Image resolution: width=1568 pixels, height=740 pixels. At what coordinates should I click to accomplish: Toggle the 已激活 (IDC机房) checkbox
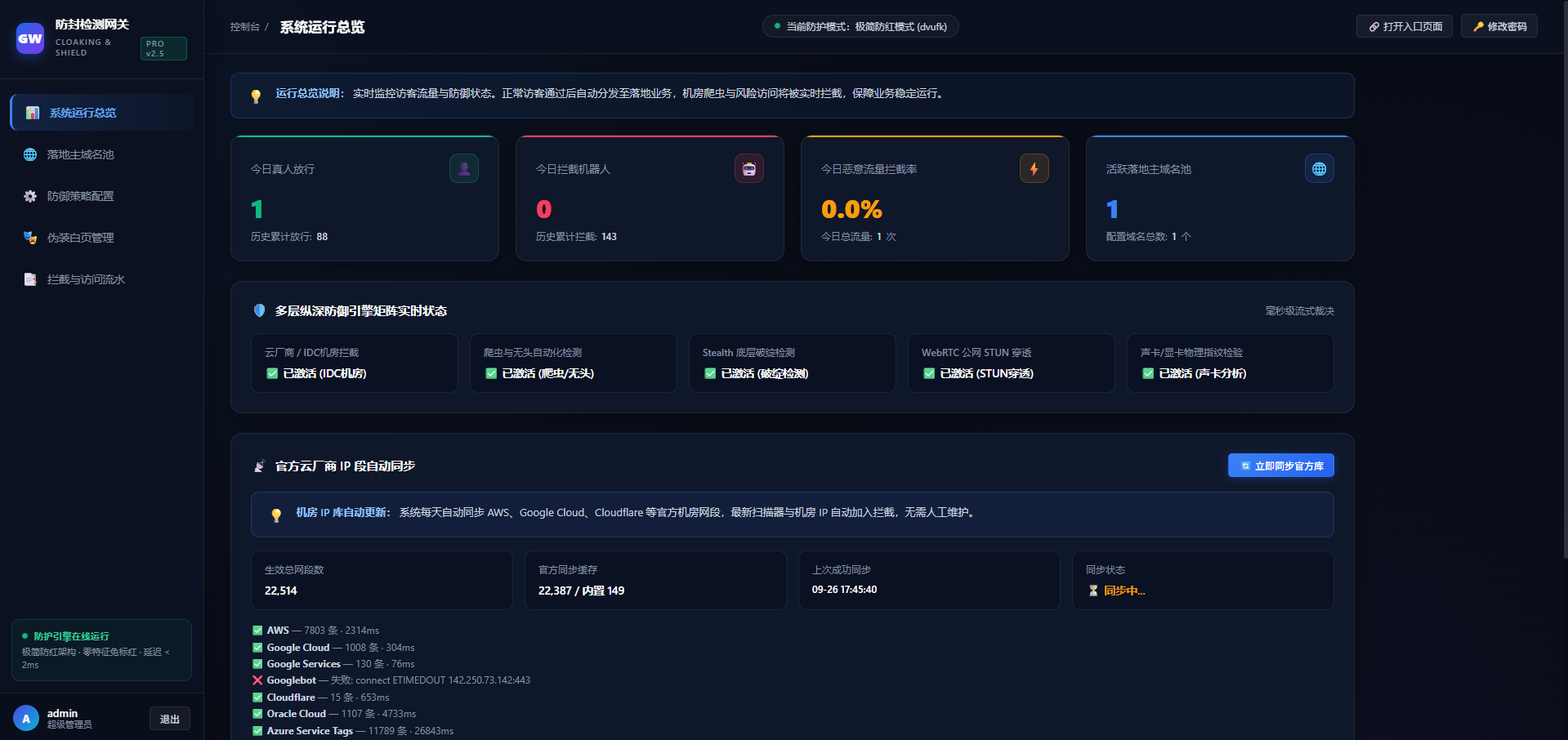[272, 373]
